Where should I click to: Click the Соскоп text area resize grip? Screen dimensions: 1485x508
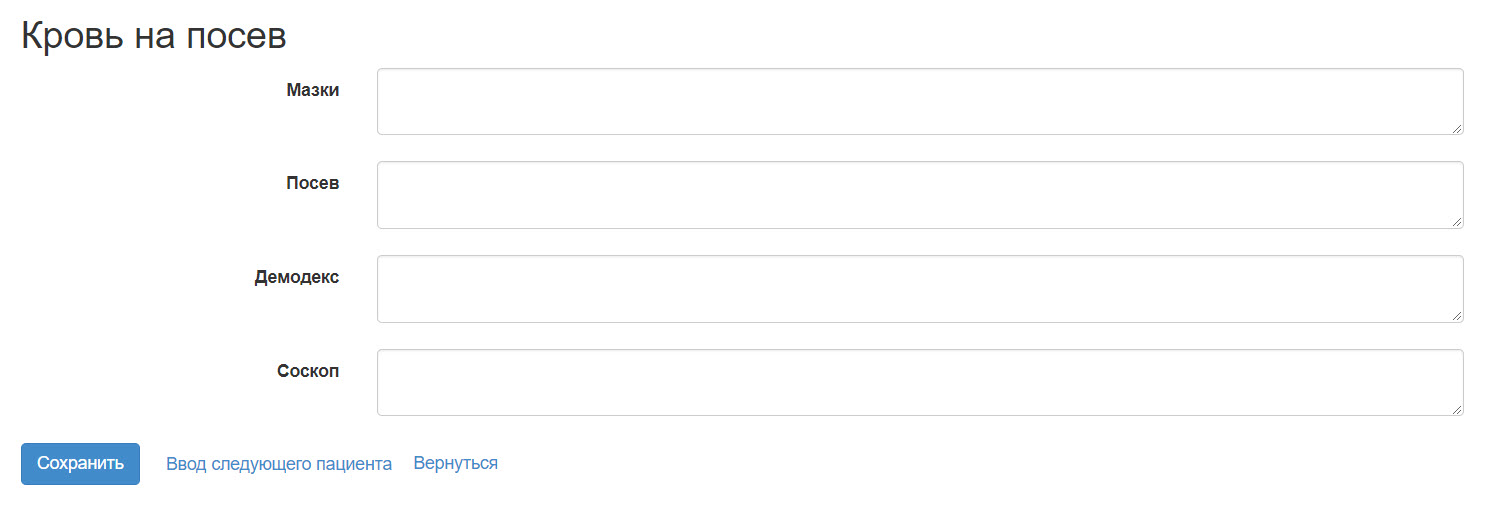pyautogui.click(x=1457, y=409)
